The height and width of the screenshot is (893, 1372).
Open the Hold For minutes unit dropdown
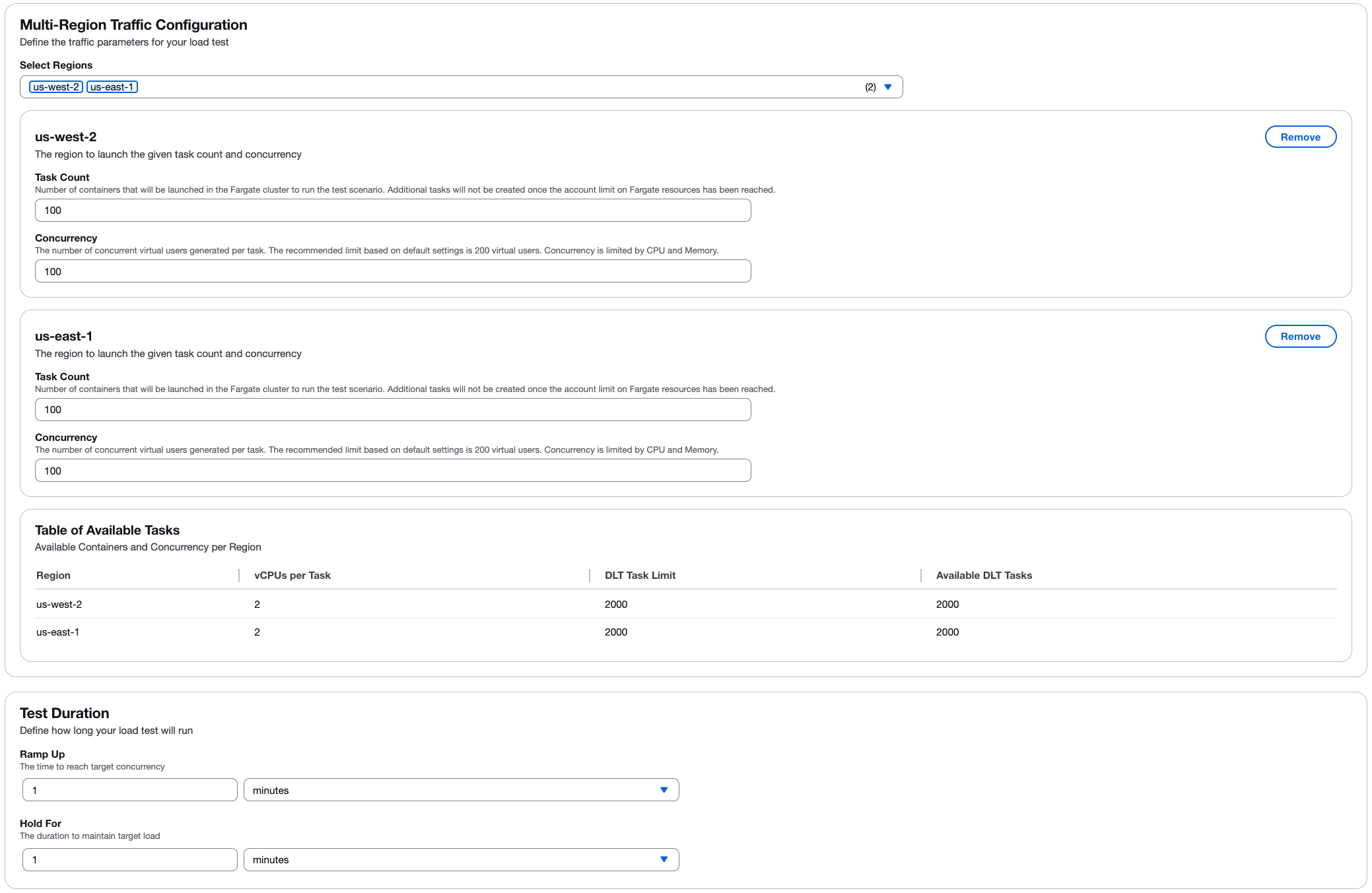tap(461, 859)
